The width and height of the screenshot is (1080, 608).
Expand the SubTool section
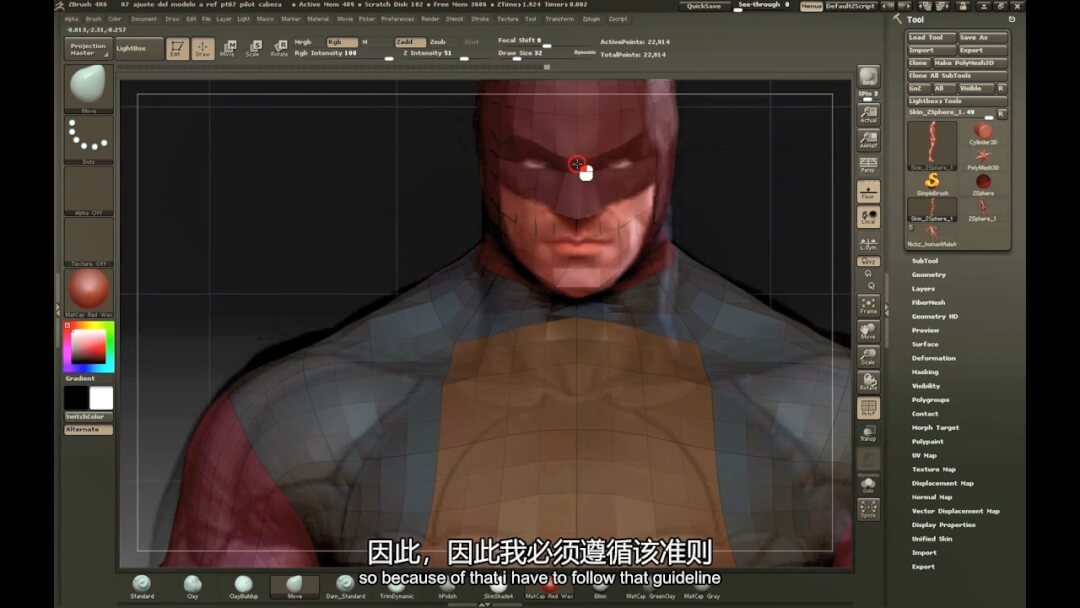click(x=924, y=261)
